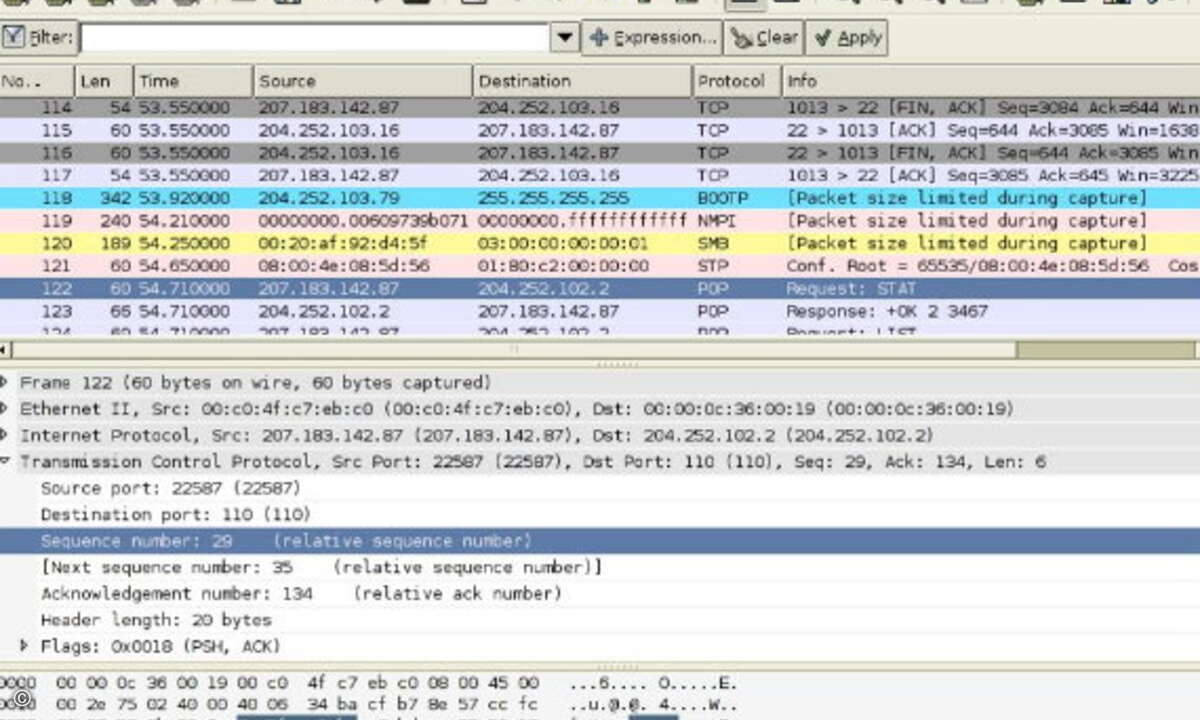Select the Frame 122 details row
Image resolution: width=1200 pixels, height=720 pixels.
(600, 382)
